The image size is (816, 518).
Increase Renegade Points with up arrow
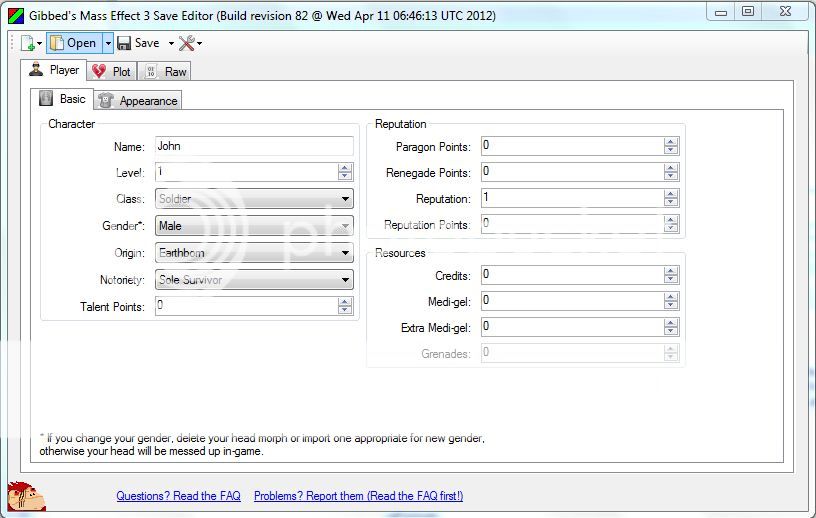[671, 168]
